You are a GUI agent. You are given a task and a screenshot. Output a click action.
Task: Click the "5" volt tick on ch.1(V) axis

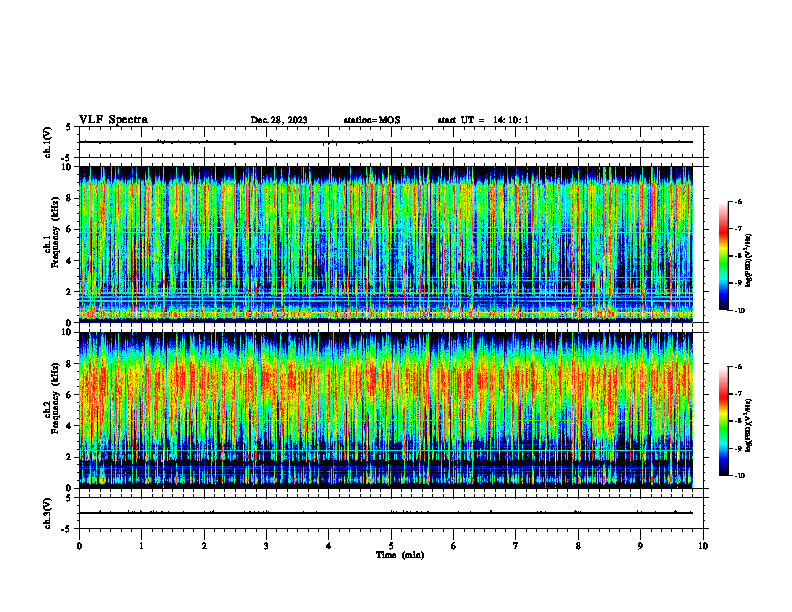tap(70, 127)
